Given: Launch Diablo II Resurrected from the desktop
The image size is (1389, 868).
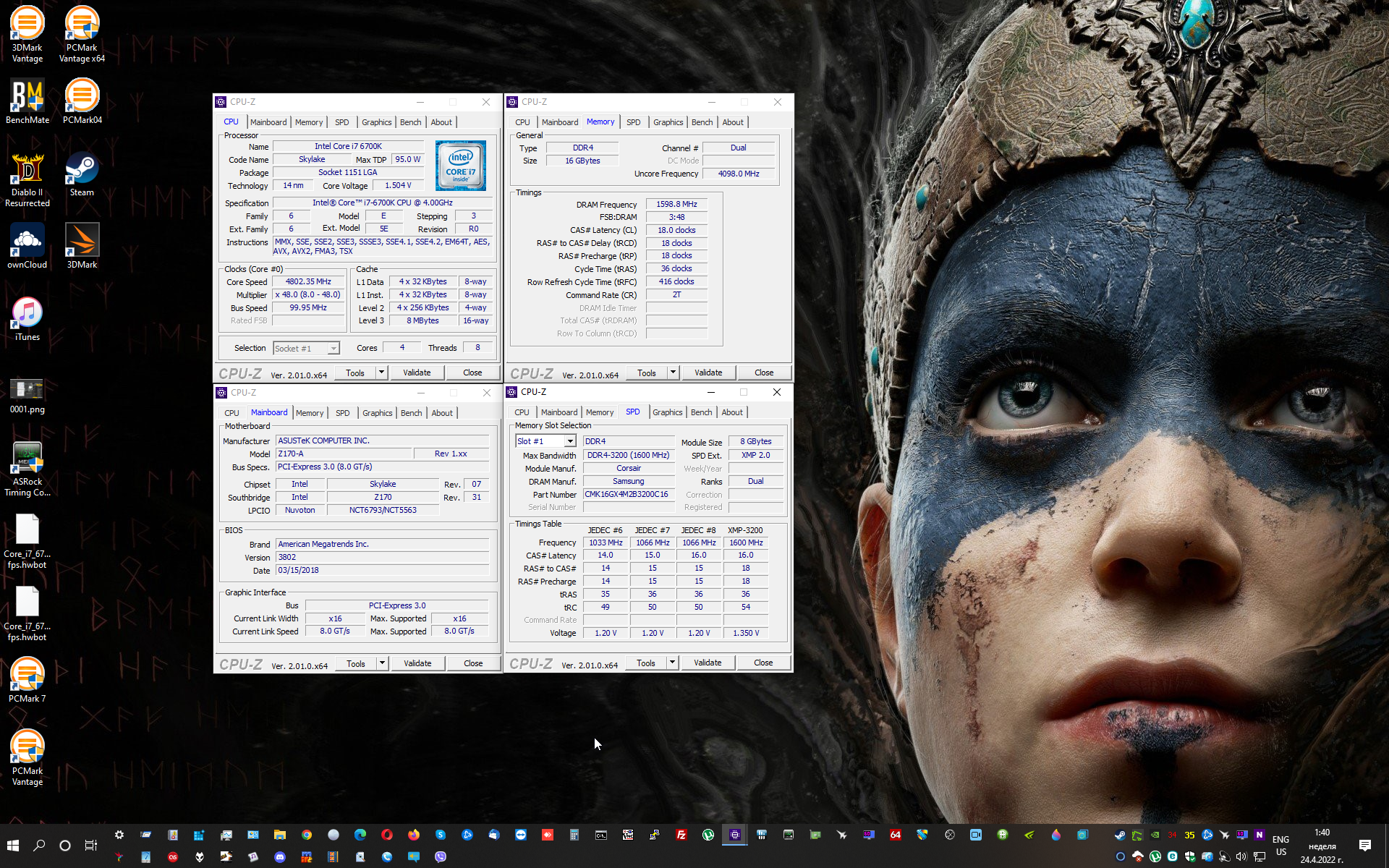Looking at the screenshot, I should pyautogui.click(x=27, y=179).
